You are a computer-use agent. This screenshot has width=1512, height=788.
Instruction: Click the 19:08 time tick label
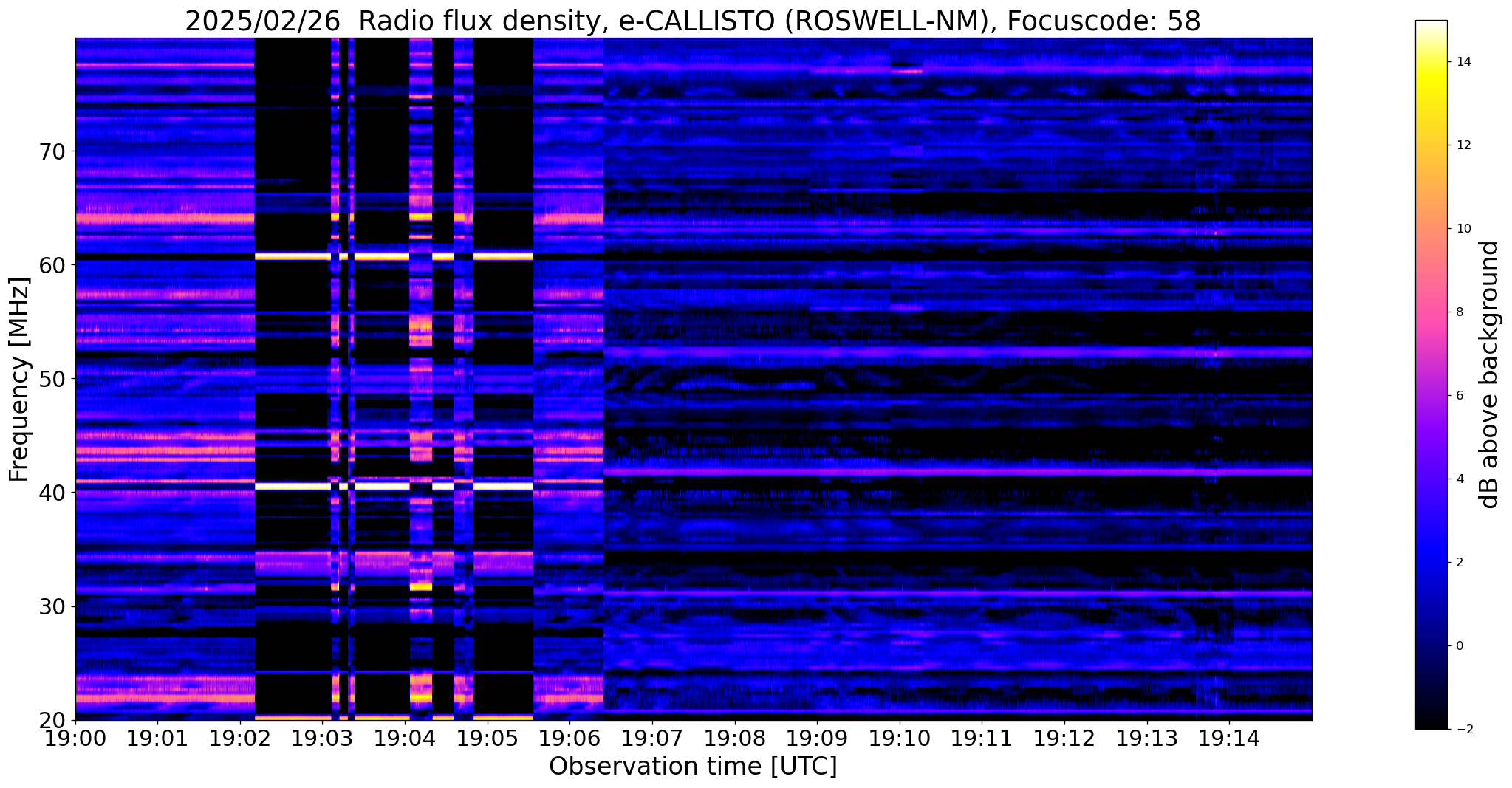tap(735, 737)
